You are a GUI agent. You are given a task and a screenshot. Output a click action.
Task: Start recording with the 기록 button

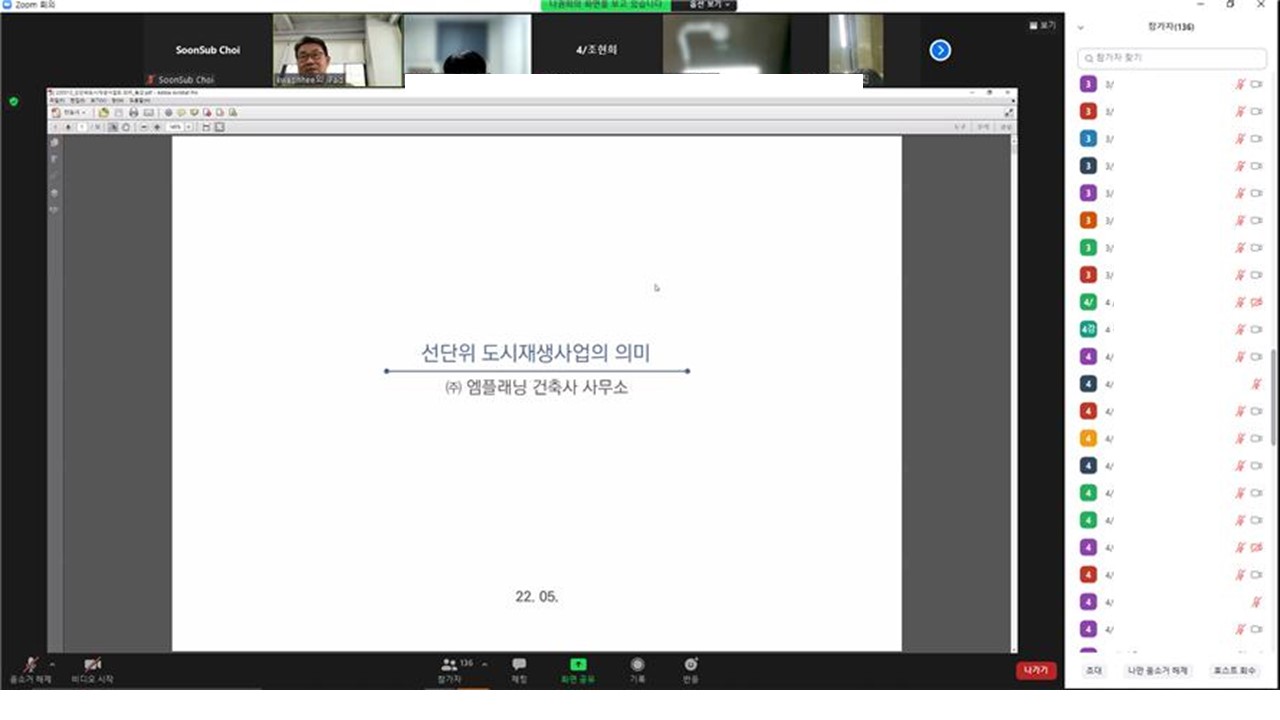tap(637, 670)
